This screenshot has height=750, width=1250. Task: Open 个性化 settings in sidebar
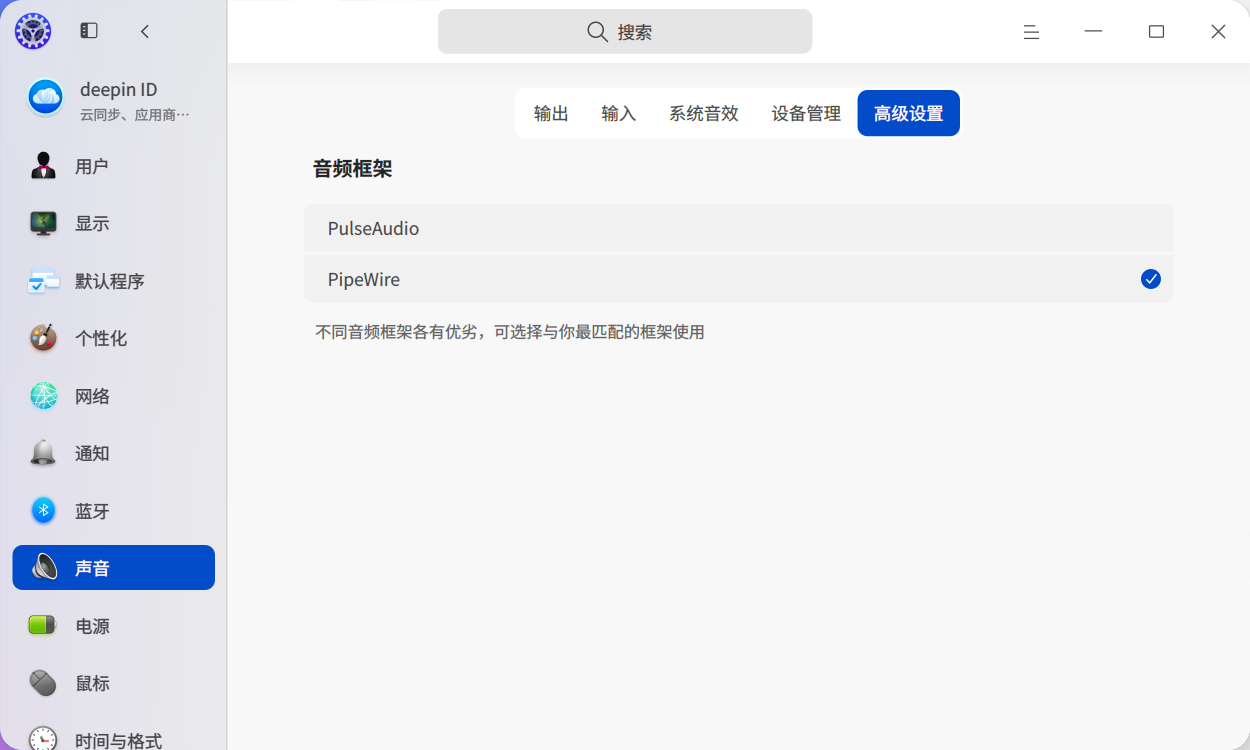(114, 338)
